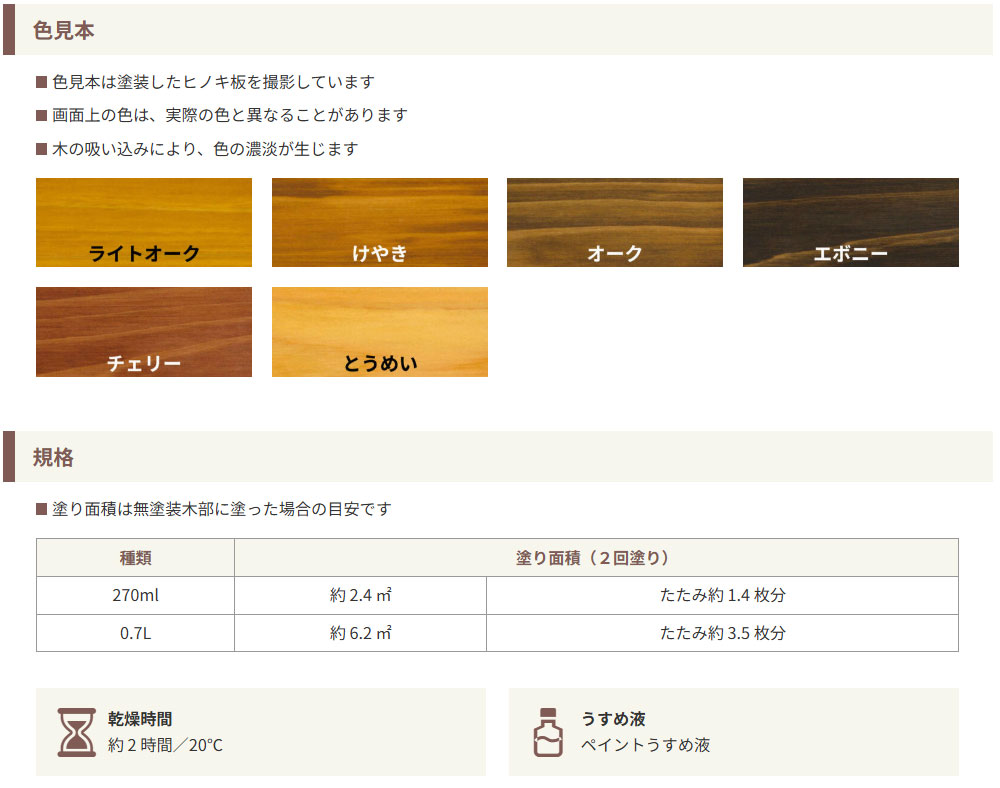1000x788 pixels.
Task: Choose the チェリー color swatch
Action: point(144,332)
